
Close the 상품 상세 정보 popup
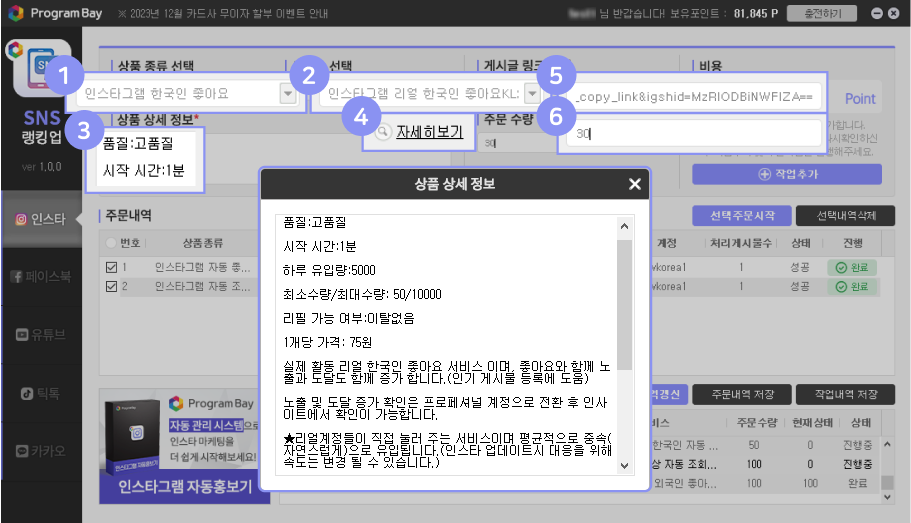[x=634, y=184]
